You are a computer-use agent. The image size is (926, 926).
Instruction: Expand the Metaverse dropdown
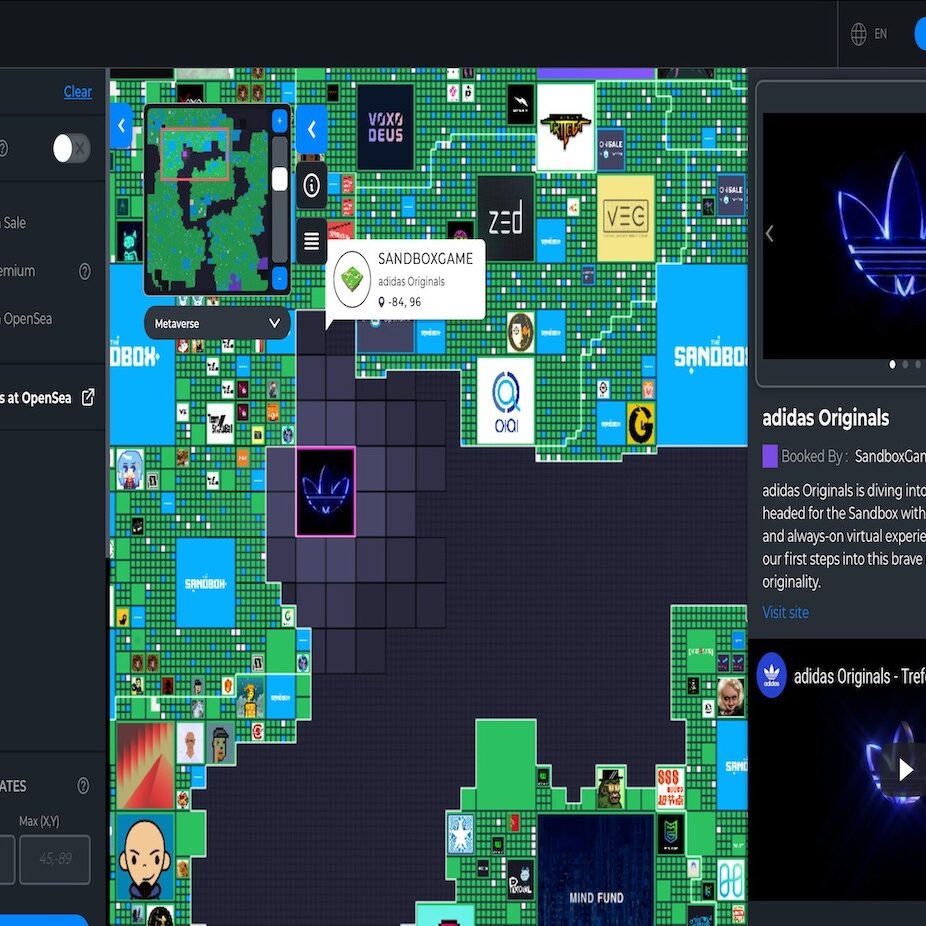[x=218, y=323]
